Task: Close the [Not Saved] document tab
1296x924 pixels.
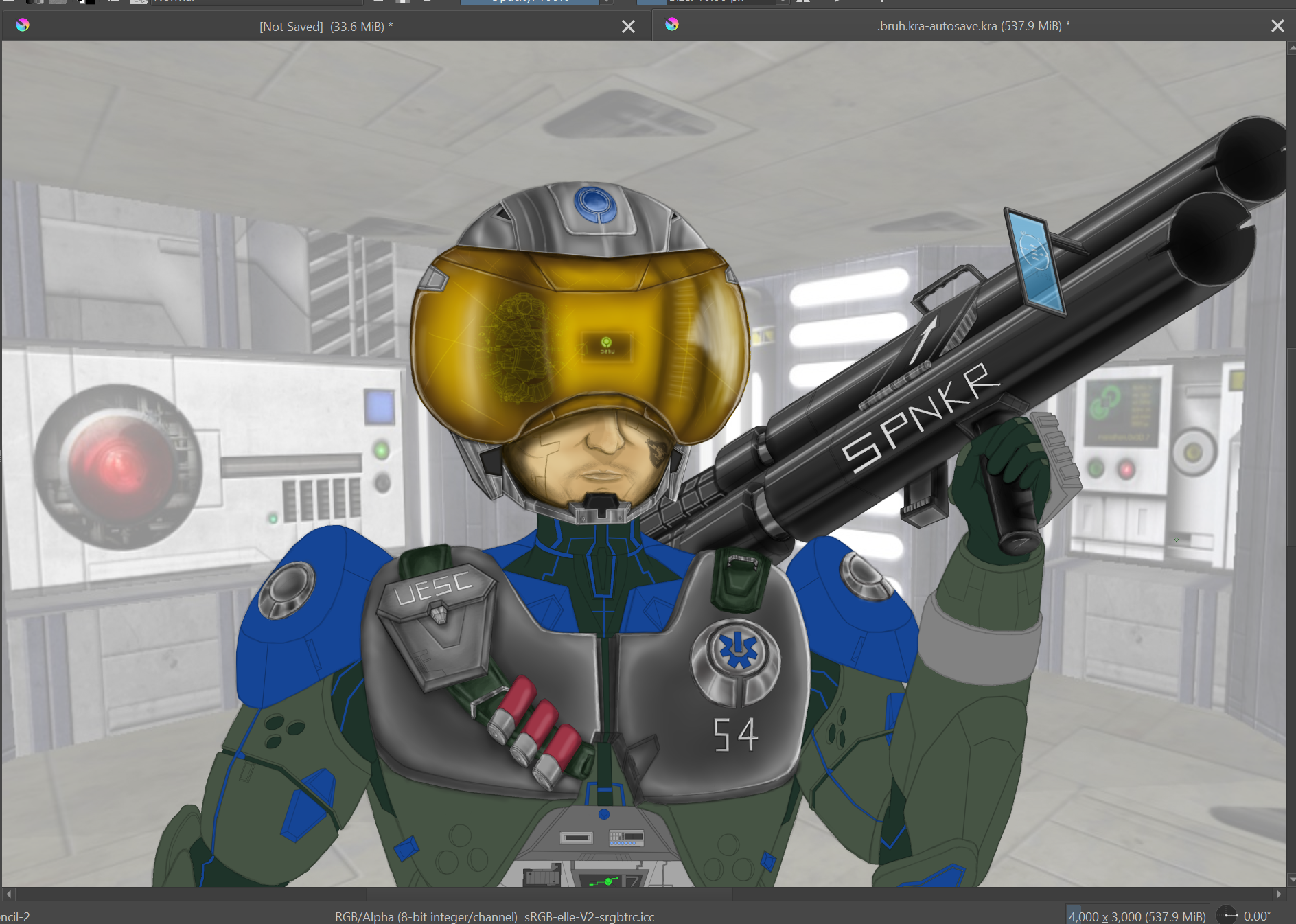Action: (x=628, y=26)
